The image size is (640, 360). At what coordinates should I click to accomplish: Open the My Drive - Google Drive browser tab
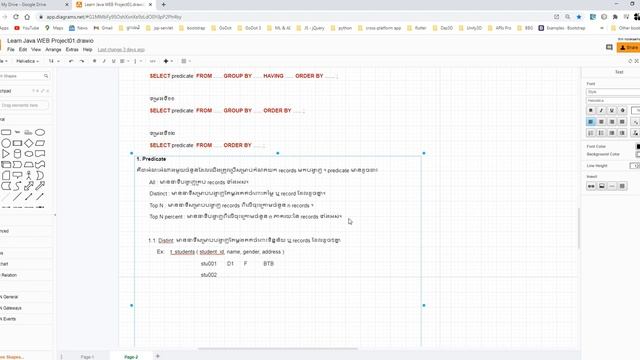click(x=35, y=4)
